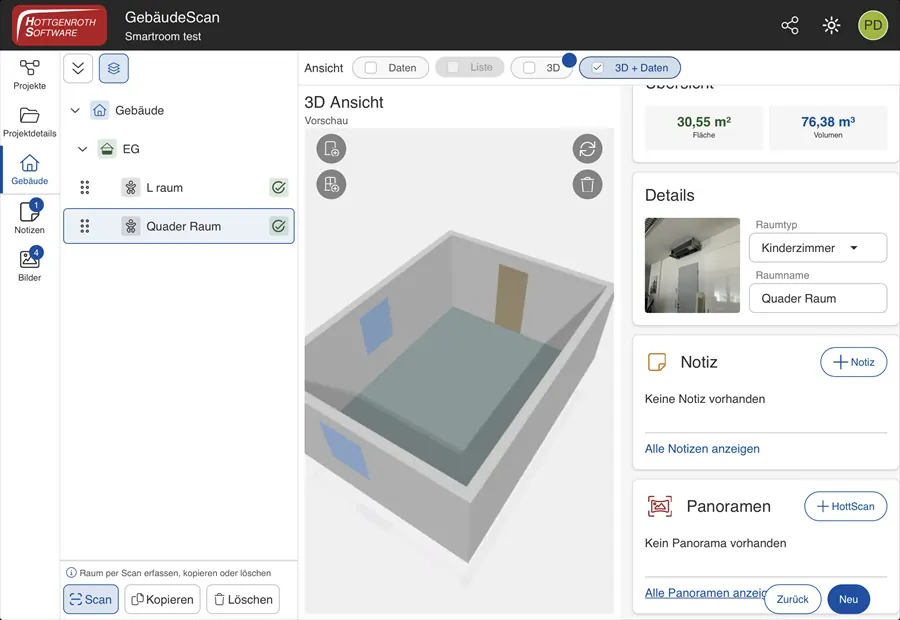The image size is (900, 620).
Task: Open the share icon in header
Action: 790,25
